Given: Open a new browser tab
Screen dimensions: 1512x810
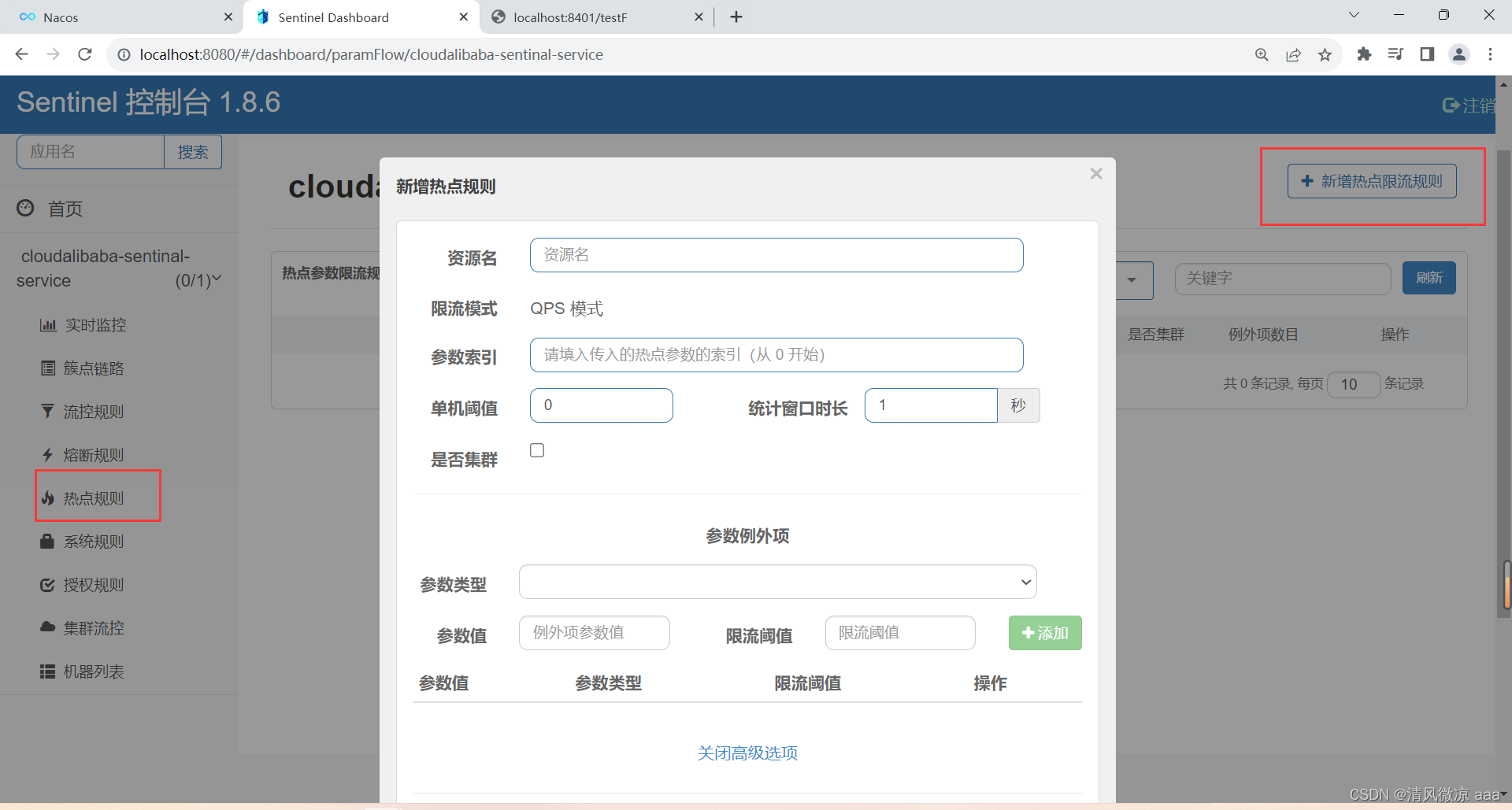Looking at the screenshot, I should click(x=736, y=17).
